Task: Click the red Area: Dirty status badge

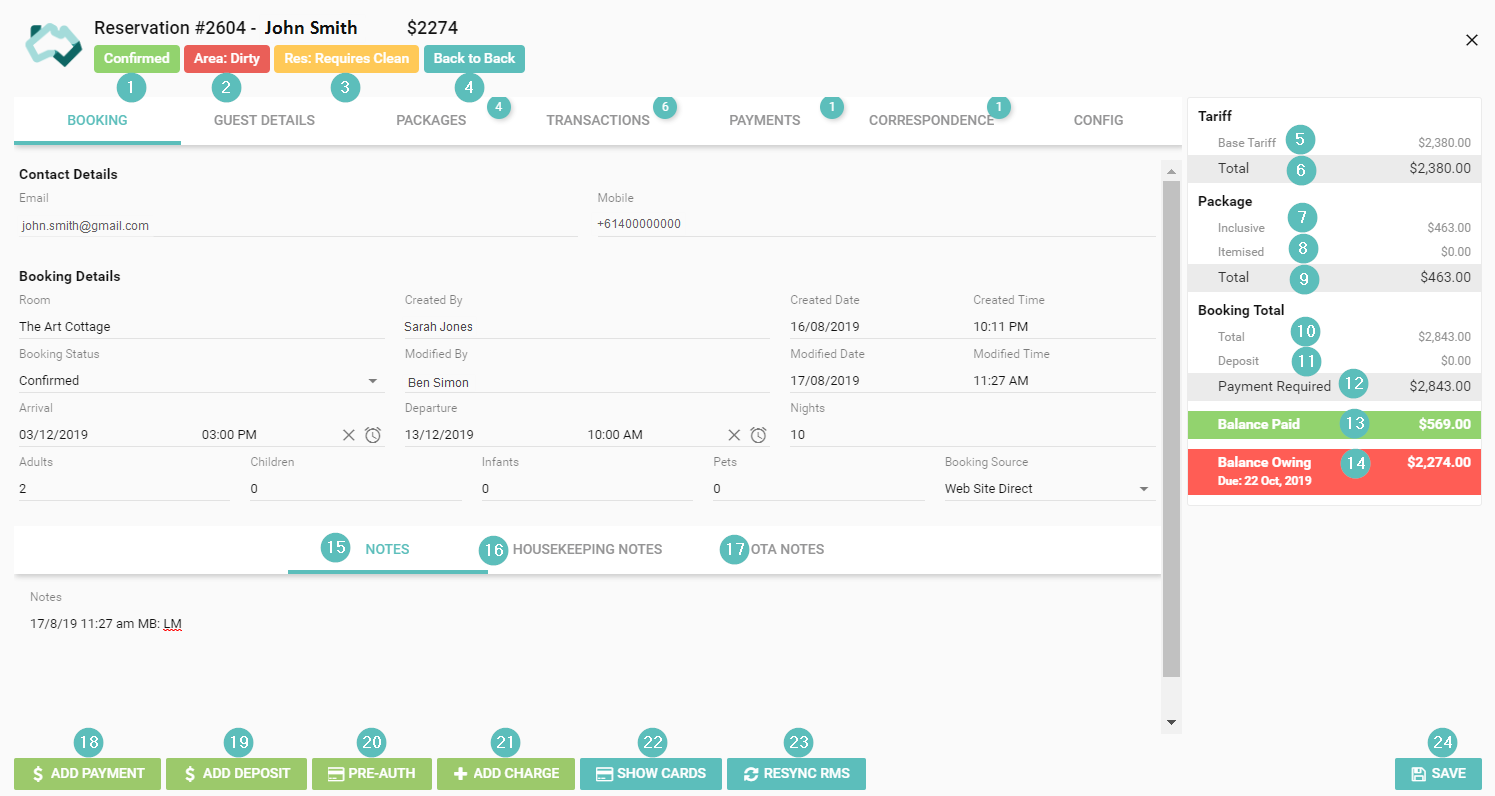Action: (227, 59)
